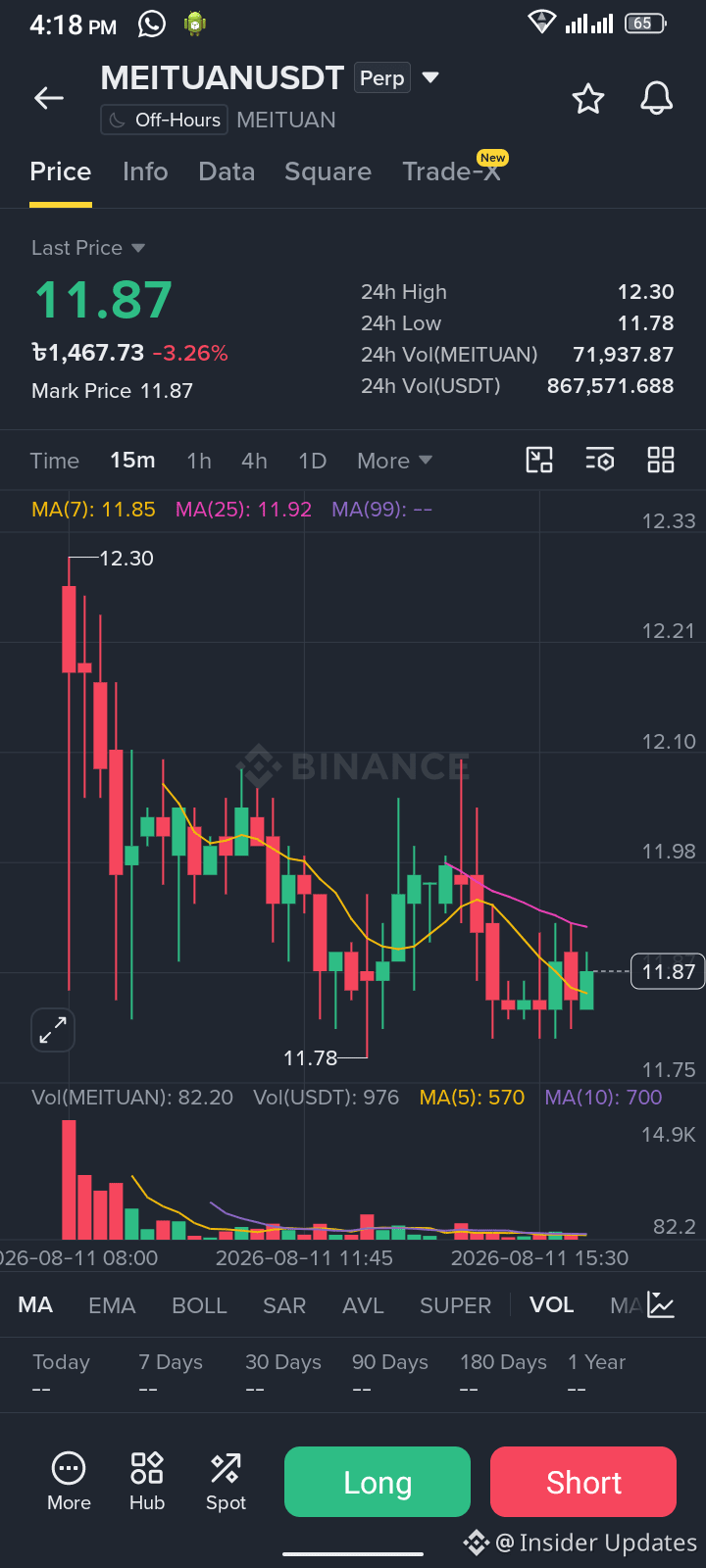Screen dimensions: 706x1568
Task: Tap Vol(MEITUAN): 82.20 label
Action: tap(132, 1098)
